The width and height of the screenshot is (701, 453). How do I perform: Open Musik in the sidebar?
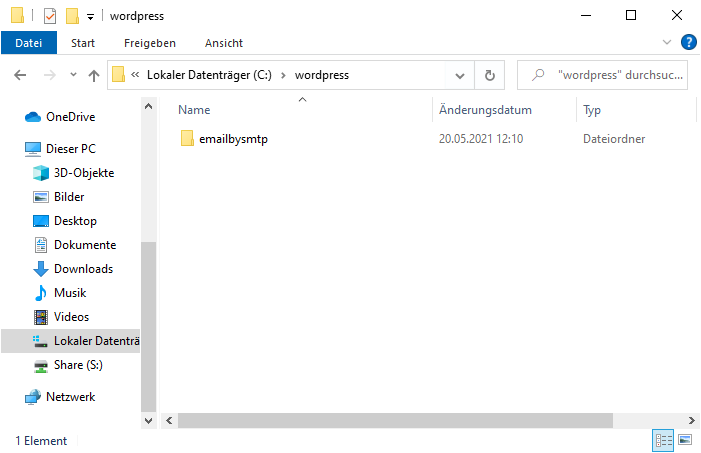[59, 293]
